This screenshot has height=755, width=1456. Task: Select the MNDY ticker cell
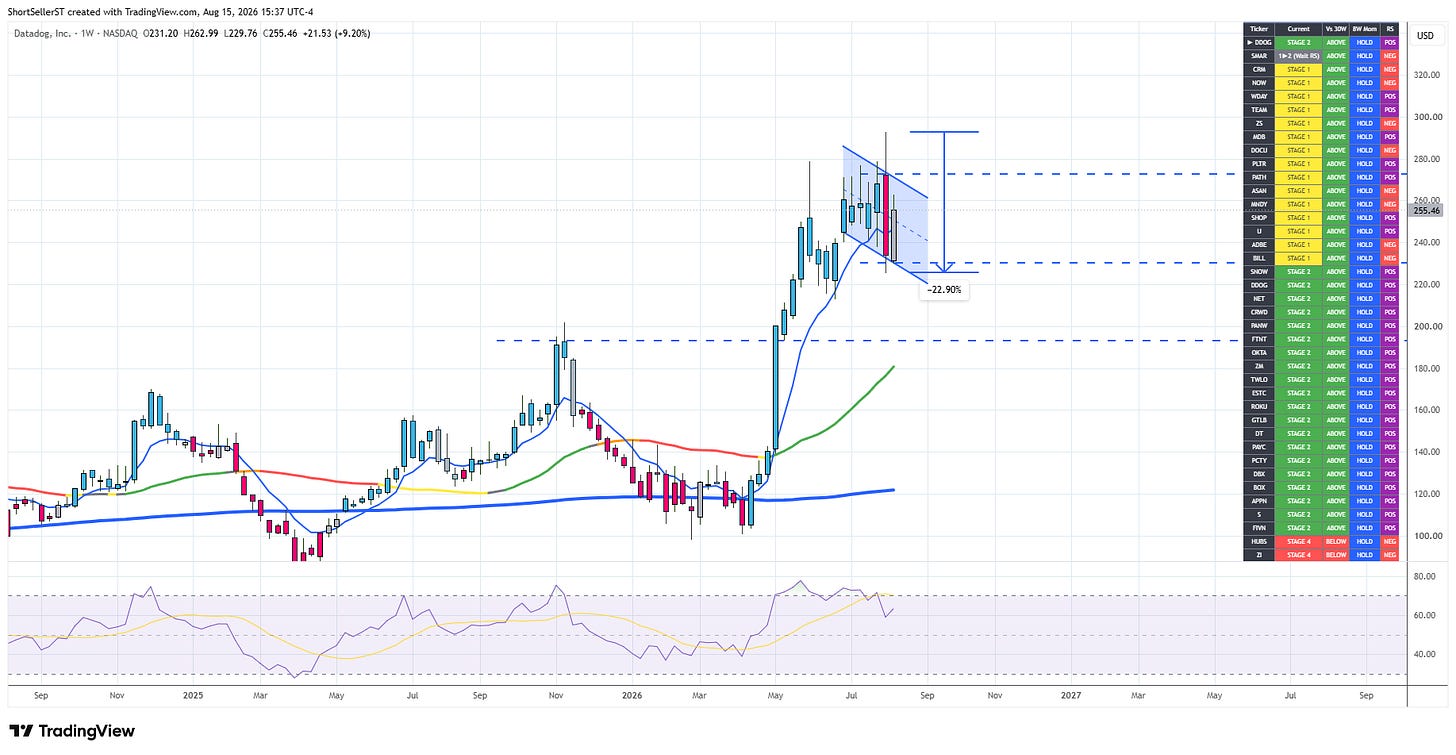1259,204
